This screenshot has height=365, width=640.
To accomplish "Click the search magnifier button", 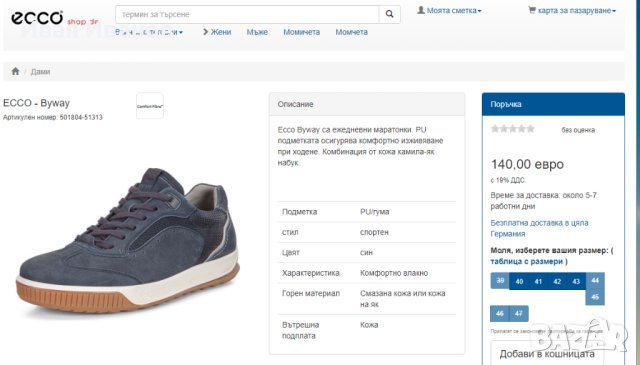I will pos(389,14).
